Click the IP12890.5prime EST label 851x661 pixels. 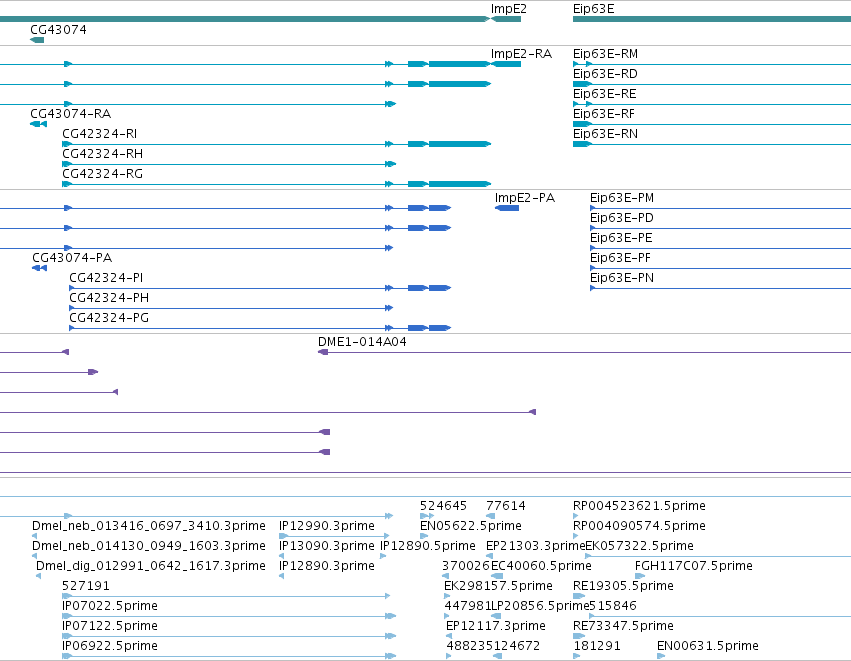pos(428,546)
